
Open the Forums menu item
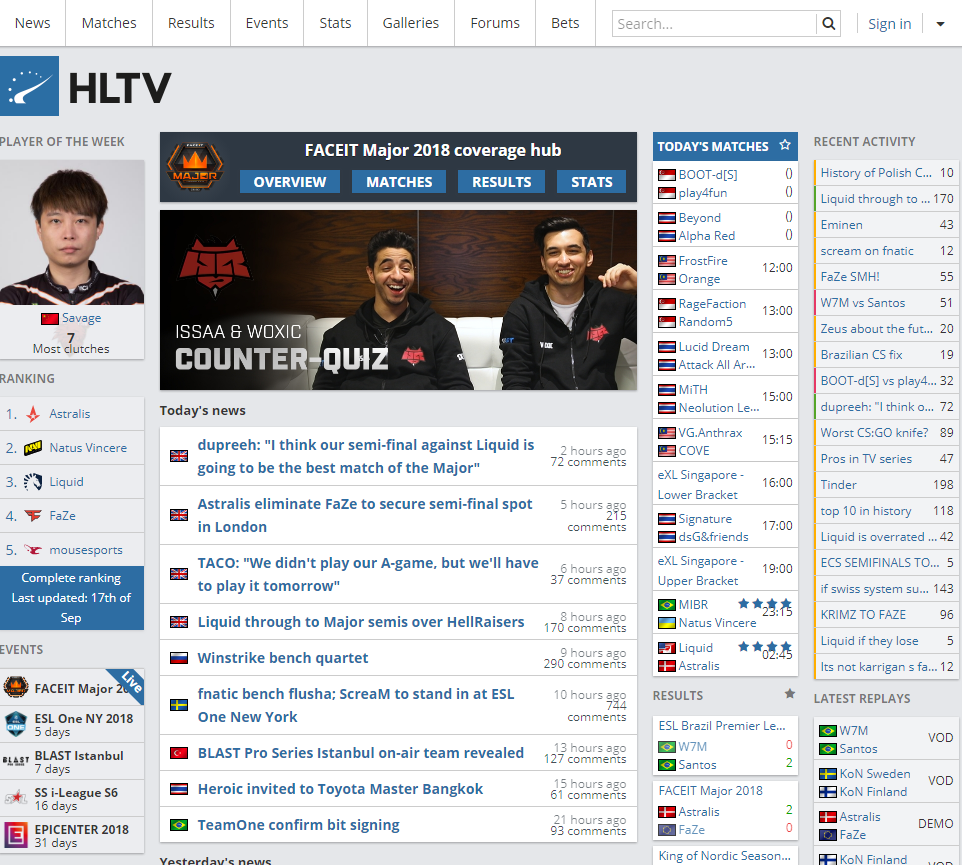[495, 23]
